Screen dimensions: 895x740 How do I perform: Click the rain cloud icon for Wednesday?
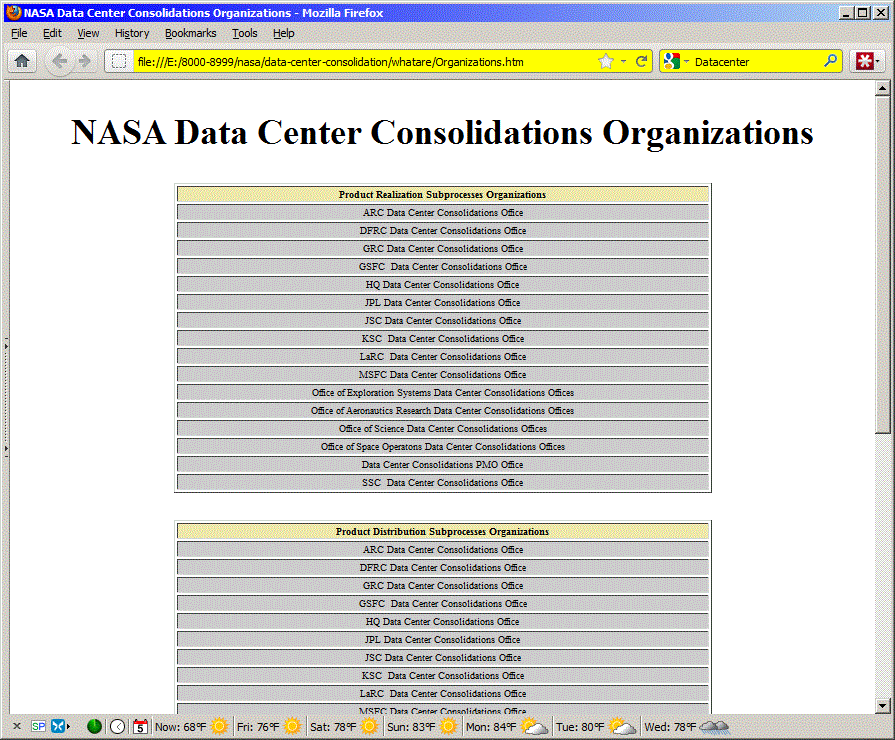pos(715,726)
